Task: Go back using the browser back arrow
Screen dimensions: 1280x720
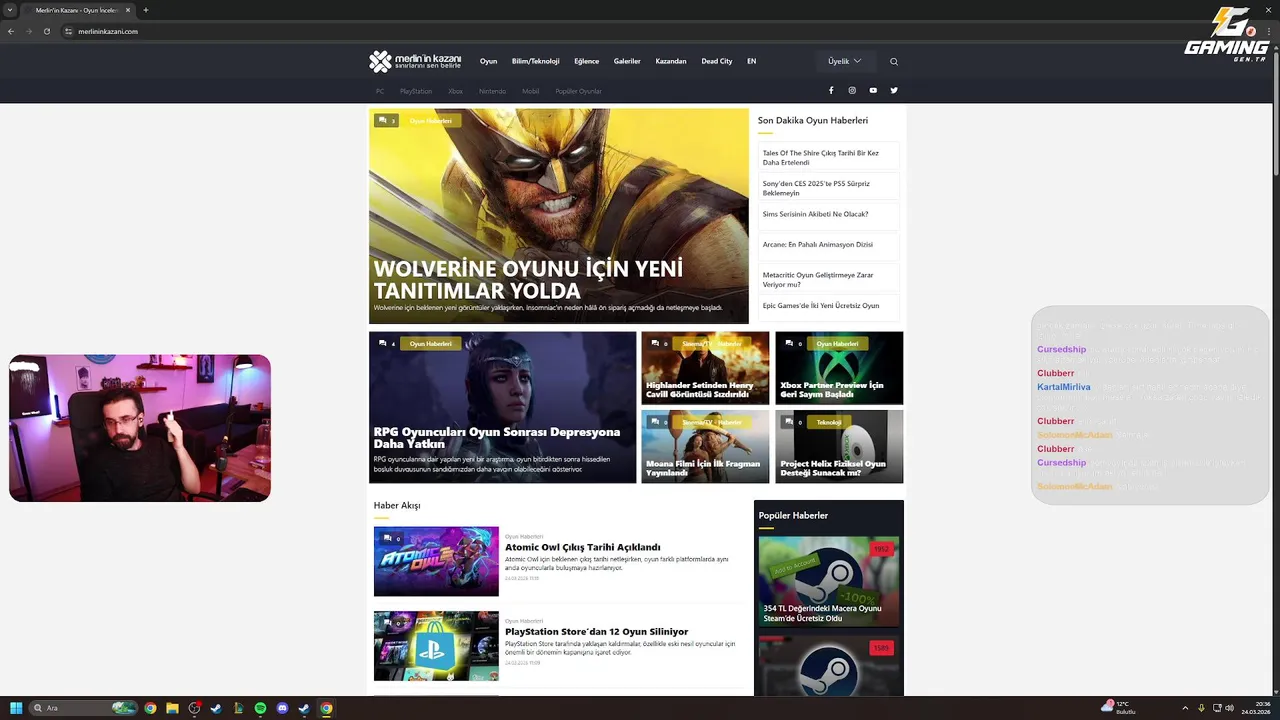Action: tap(11, 31)
